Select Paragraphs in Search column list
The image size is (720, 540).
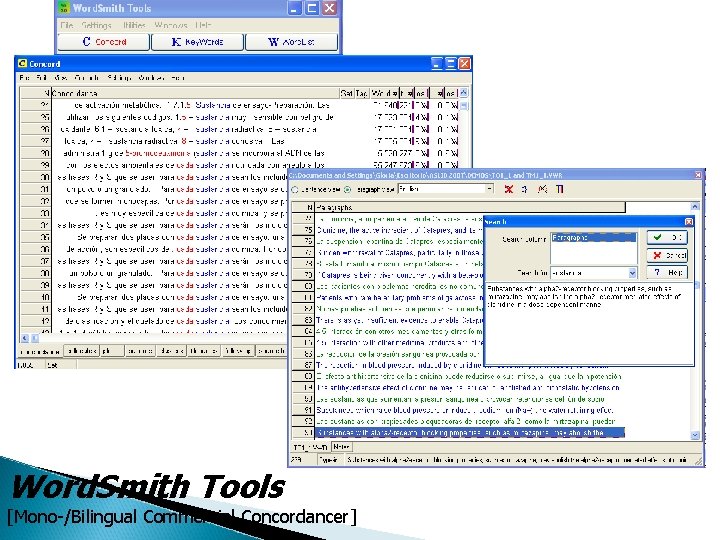594,237
